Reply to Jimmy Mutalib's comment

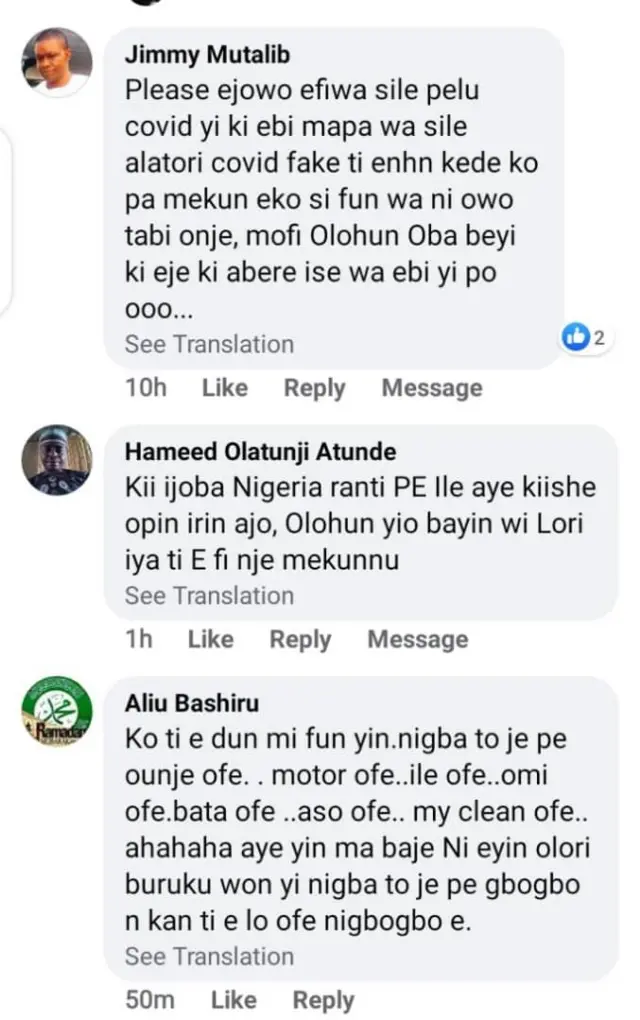(x=314, y=387)
